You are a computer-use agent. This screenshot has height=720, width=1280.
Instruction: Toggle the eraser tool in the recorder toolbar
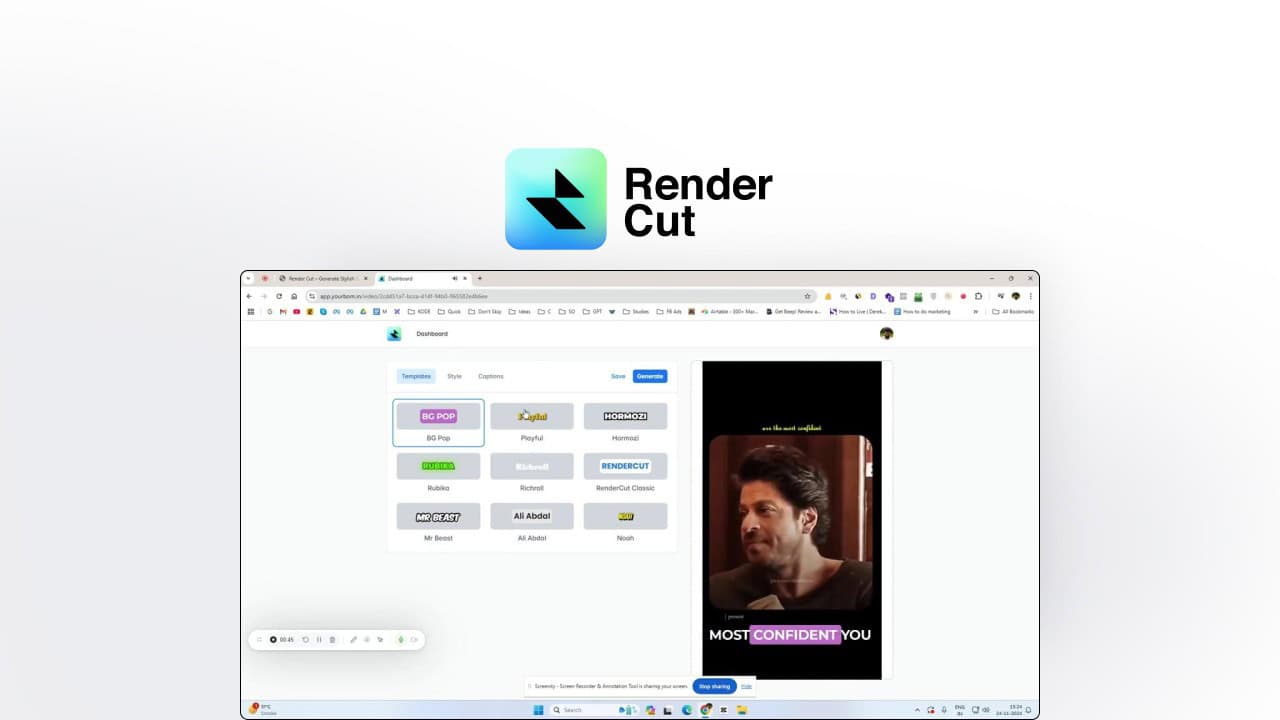click(x=367, y=640)
